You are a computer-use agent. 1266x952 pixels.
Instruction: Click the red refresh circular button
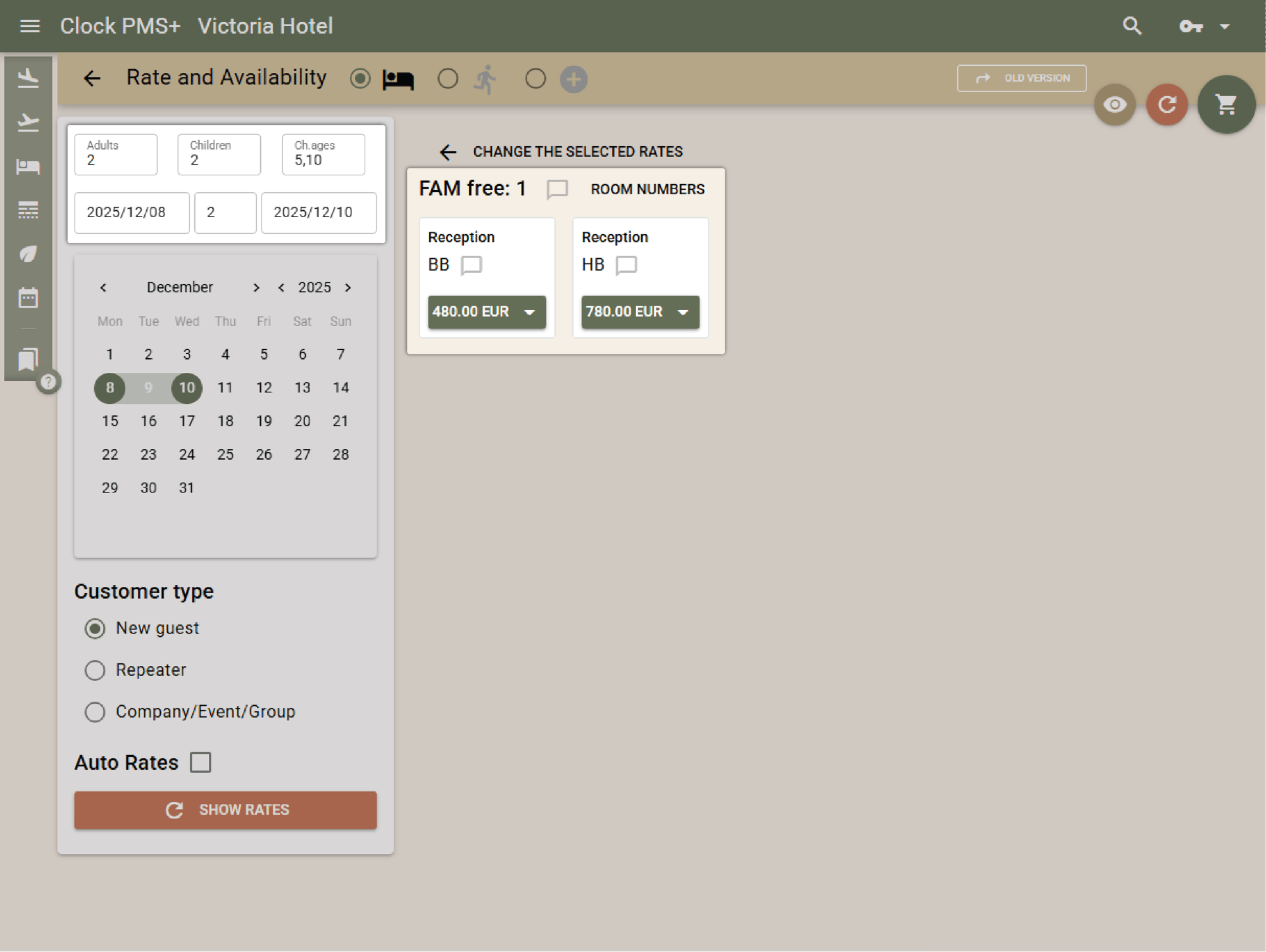click(x=1167, y=104)
